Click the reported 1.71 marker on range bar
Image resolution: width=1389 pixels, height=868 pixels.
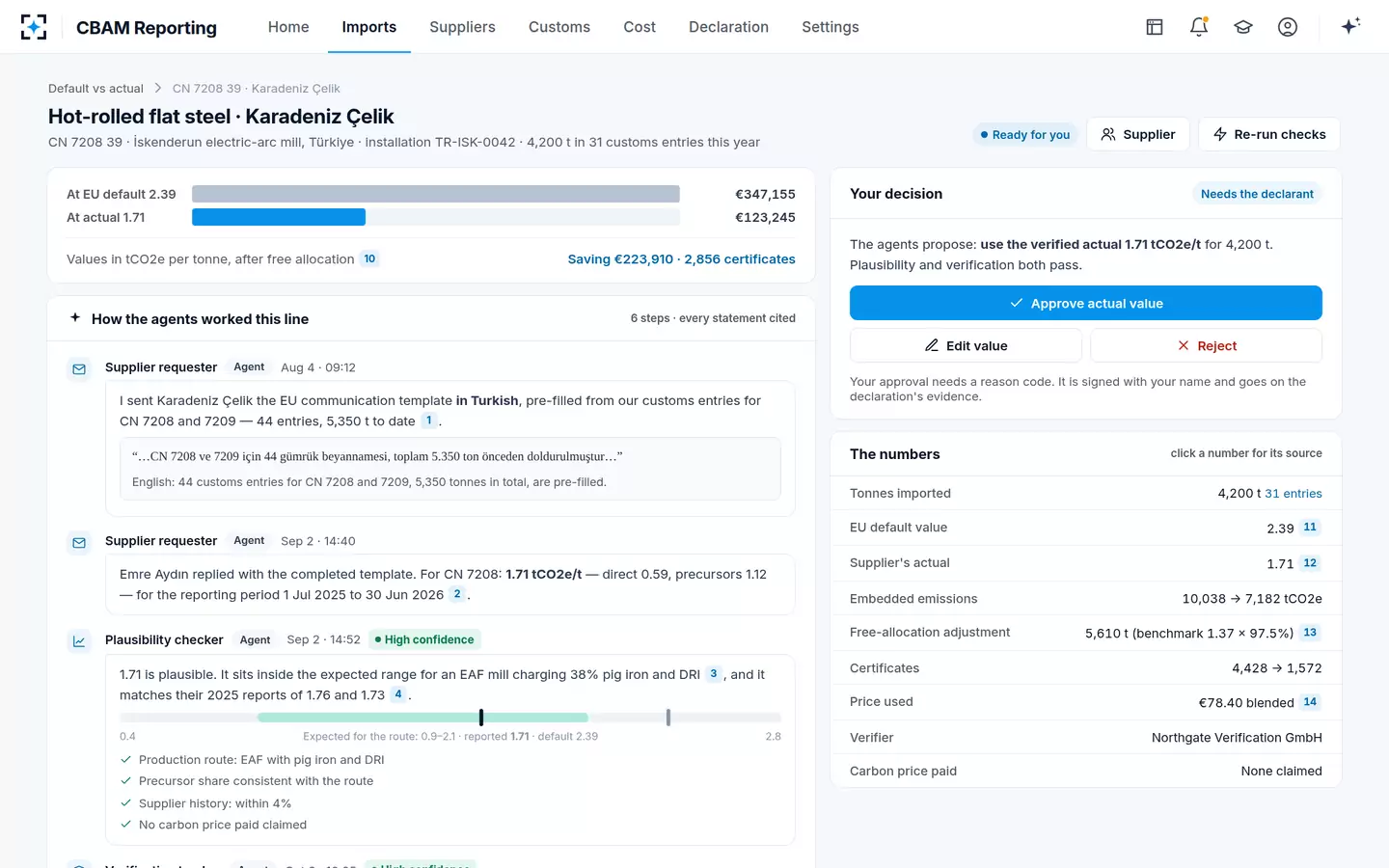point(481,718)
